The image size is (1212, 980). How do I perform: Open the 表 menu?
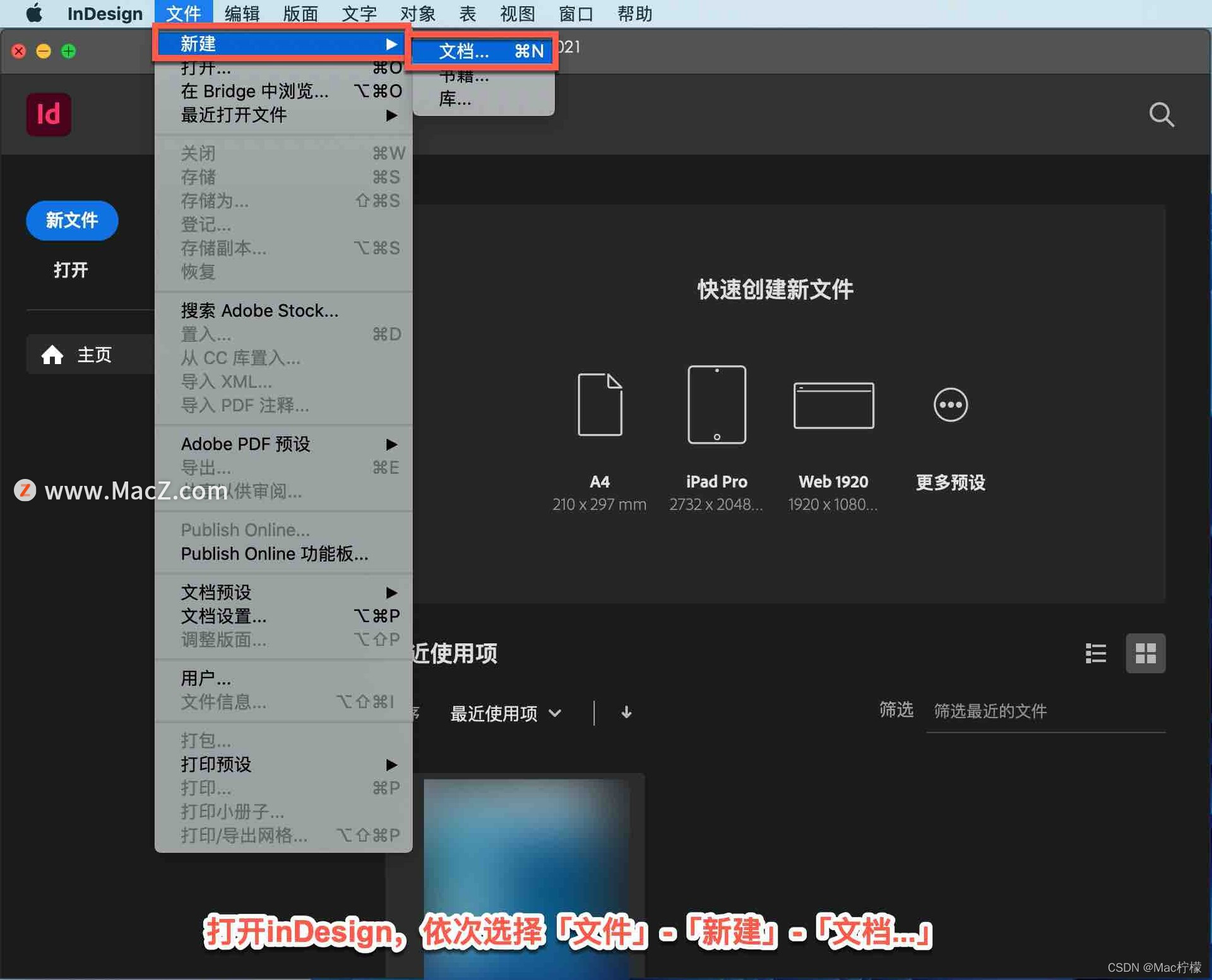[x=467, y=13]
